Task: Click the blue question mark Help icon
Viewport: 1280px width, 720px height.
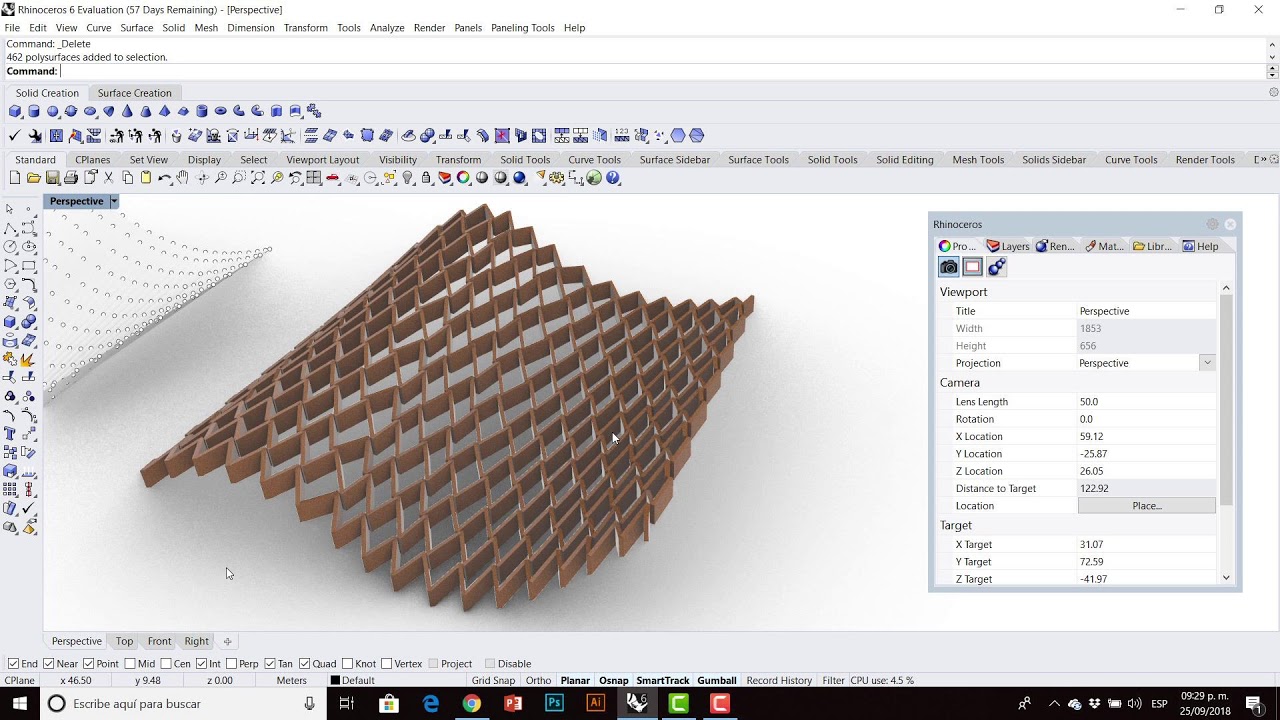Action: pos(613,178)
